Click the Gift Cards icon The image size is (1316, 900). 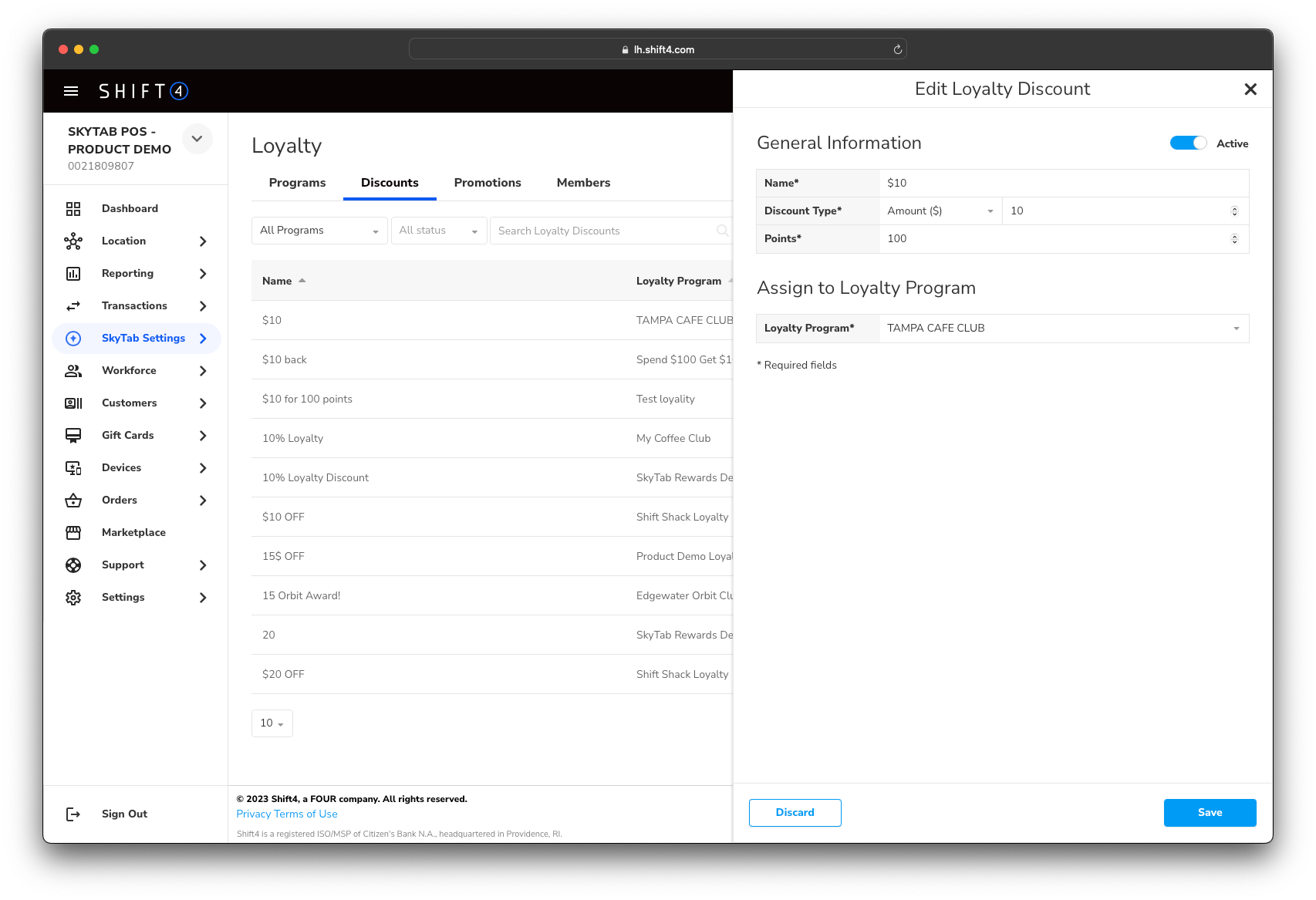[x=73, y=436]
